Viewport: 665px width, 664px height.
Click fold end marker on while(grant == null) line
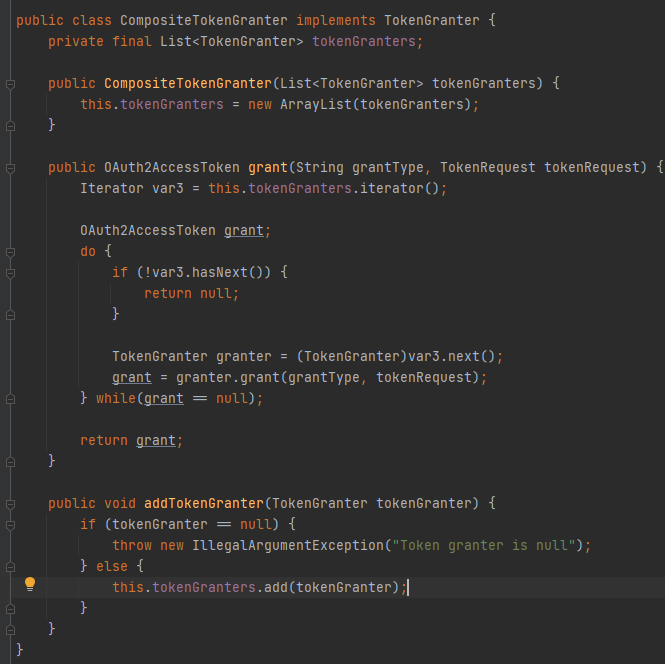click(11, 399)
